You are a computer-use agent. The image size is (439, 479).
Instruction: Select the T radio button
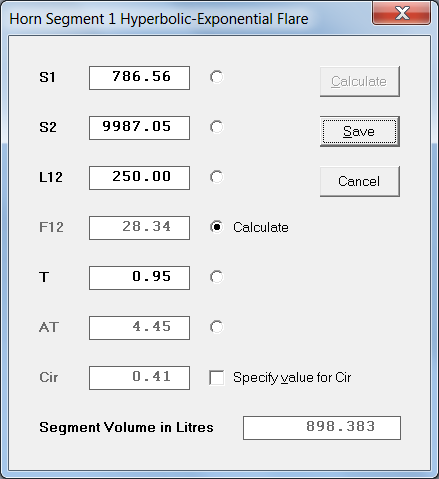216,277
